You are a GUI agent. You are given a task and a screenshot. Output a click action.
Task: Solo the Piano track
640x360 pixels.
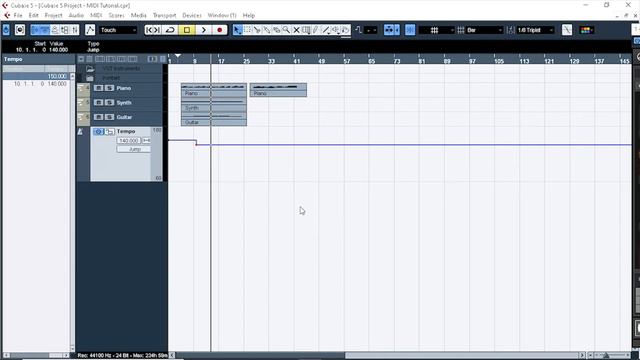[109, 88]
